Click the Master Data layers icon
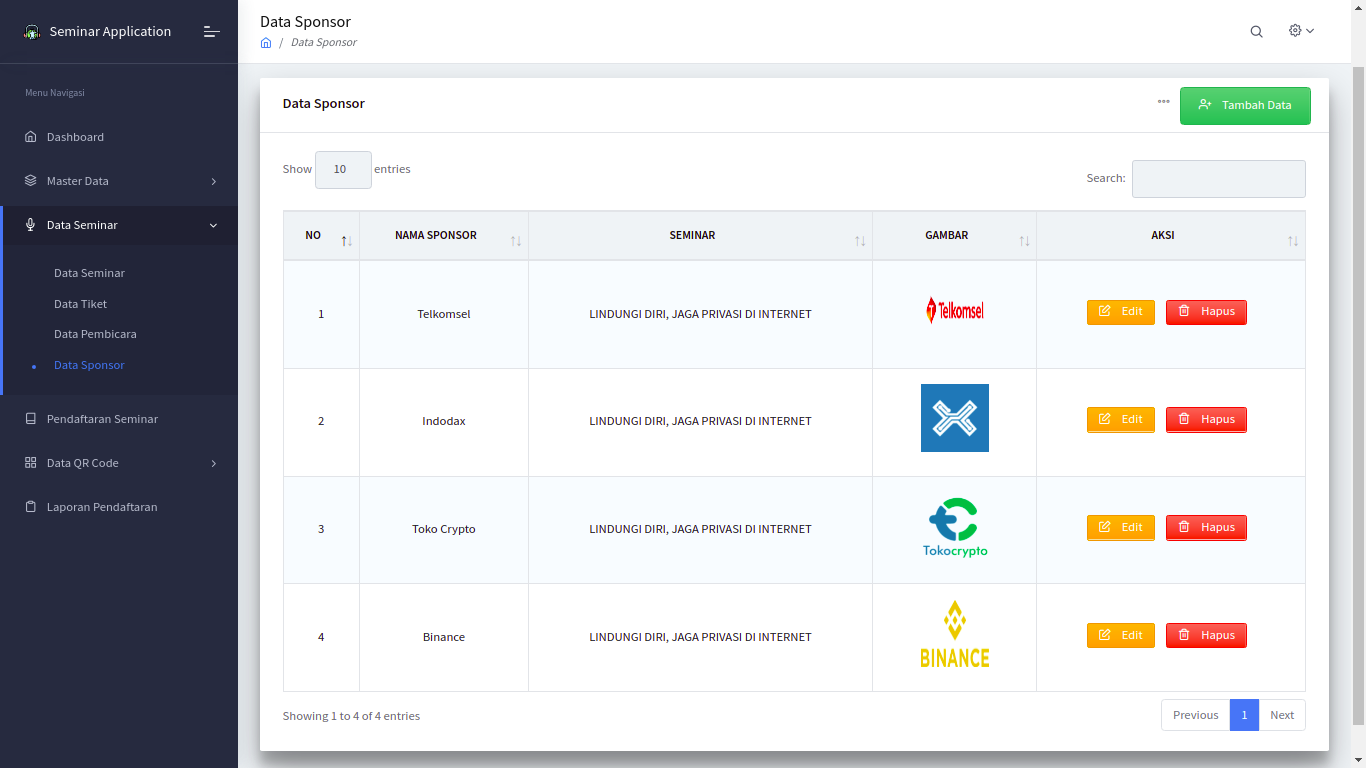This screenshot has width=1366, height=768. (x=30, y=181)
